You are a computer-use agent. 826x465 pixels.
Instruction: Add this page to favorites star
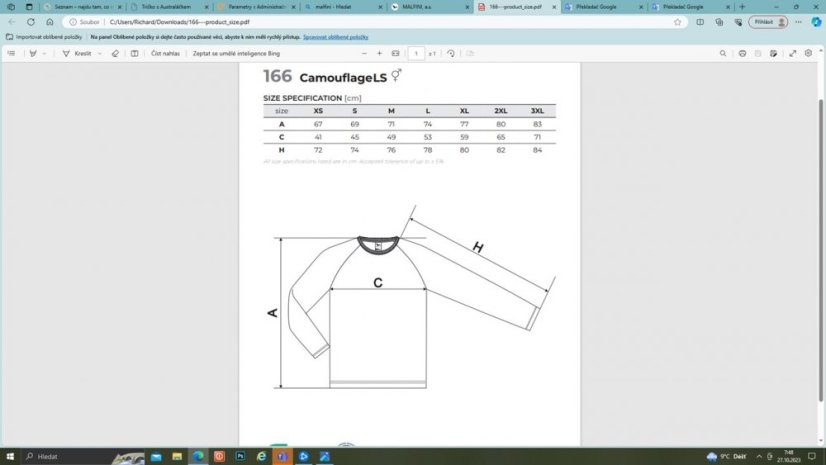677,22
